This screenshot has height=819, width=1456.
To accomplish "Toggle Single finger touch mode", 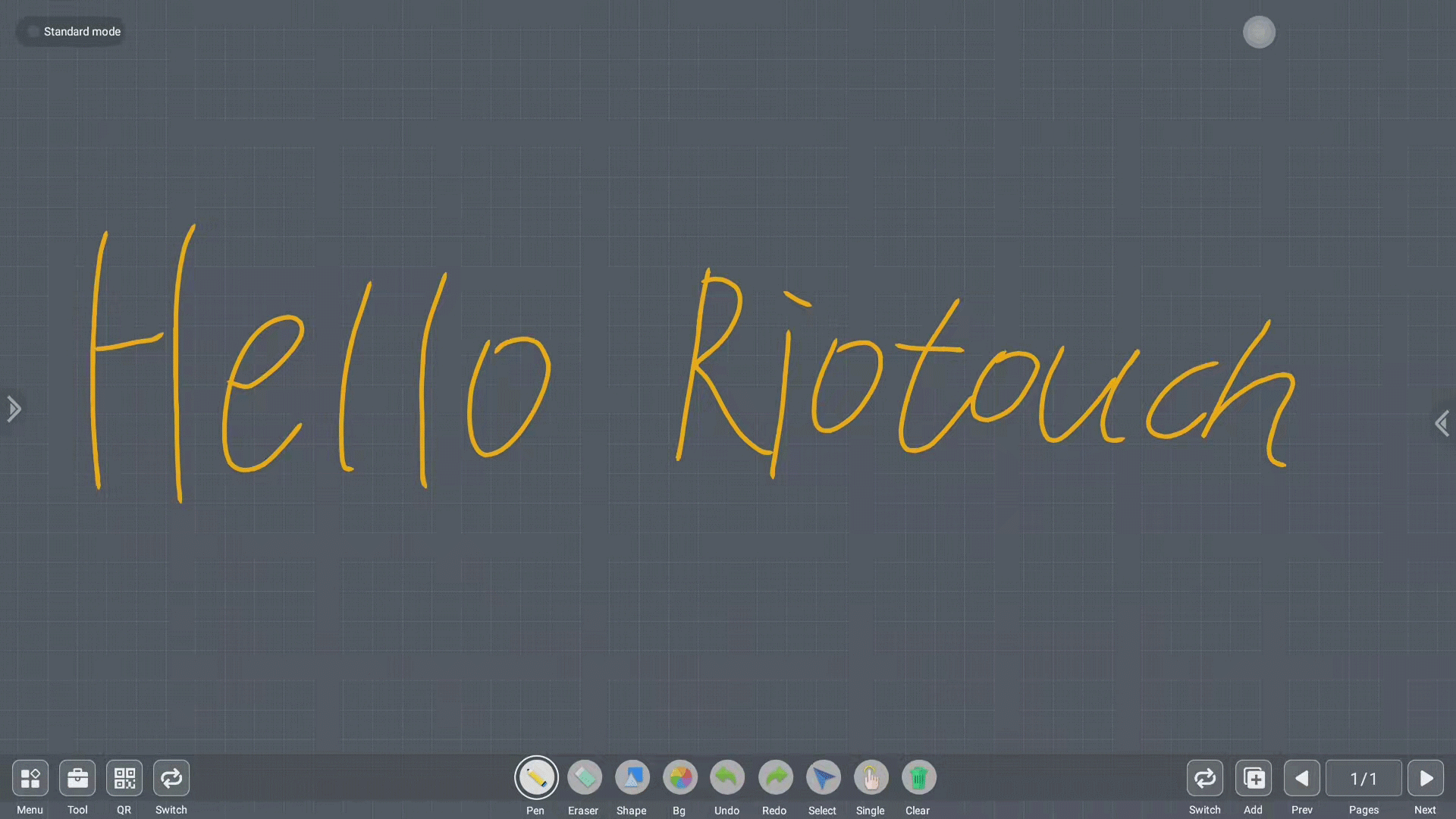I will pos(871,777).
